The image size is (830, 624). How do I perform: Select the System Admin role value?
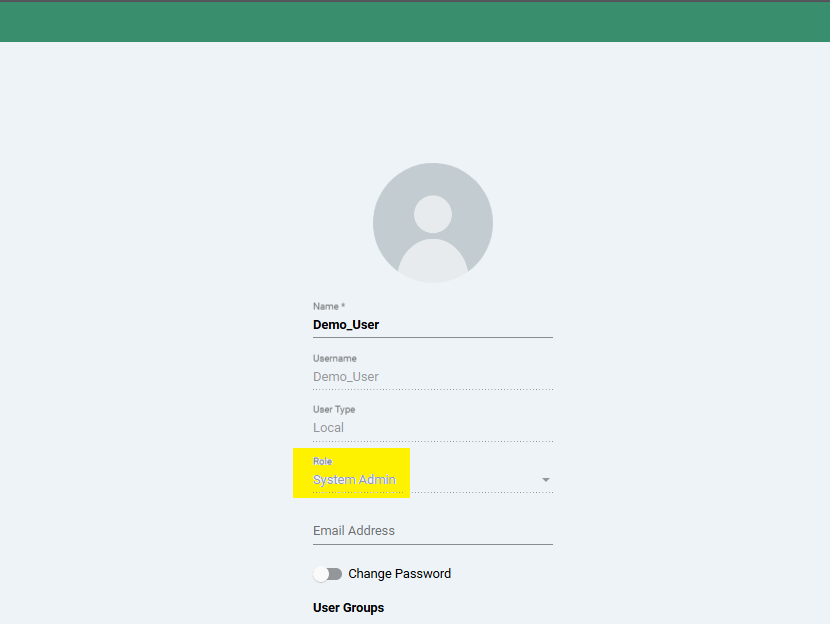click(354, 480)
